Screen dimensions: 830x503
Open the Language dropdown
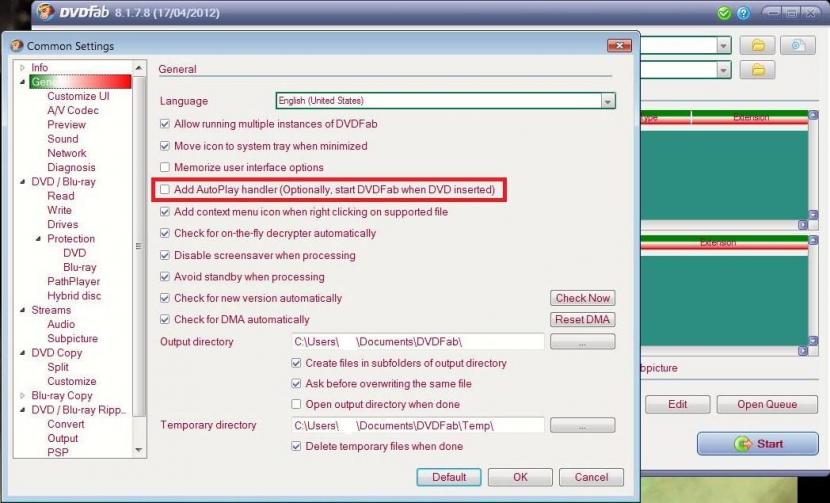[x=608, y=101]
